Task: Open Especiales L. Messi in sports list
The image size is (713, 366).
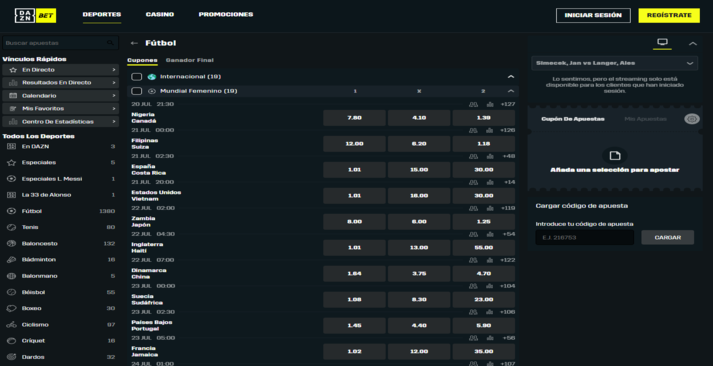Action: point(60,179)
